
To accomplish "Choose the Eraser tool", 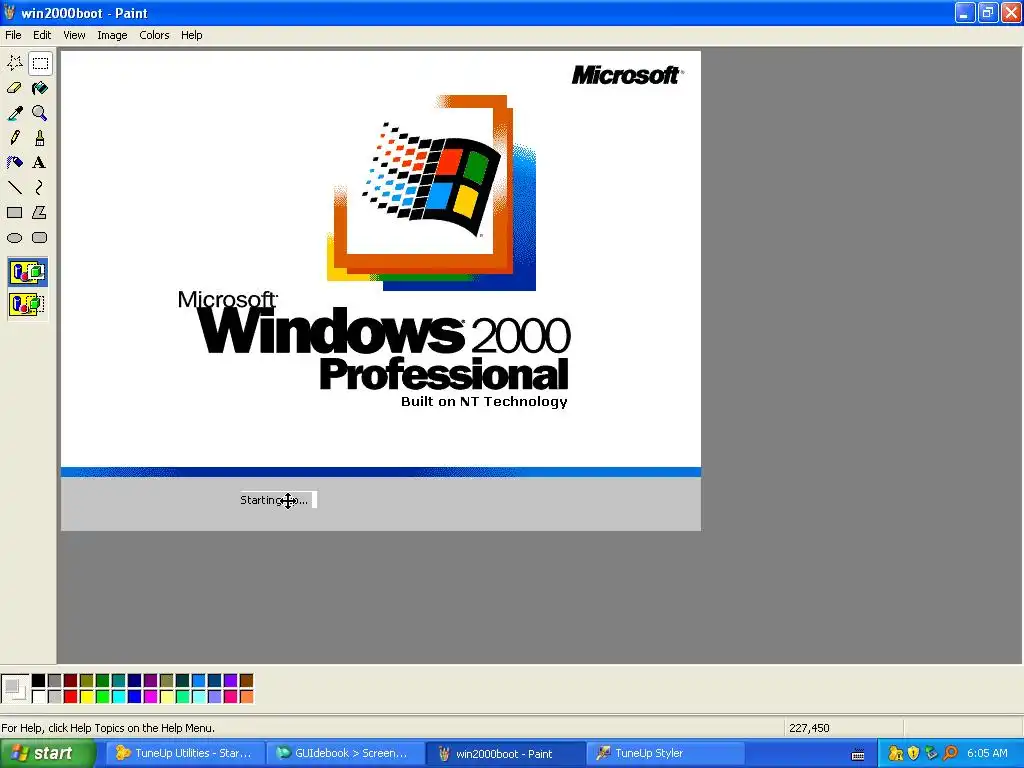I will pyautogui.click(x=14, y=88).
